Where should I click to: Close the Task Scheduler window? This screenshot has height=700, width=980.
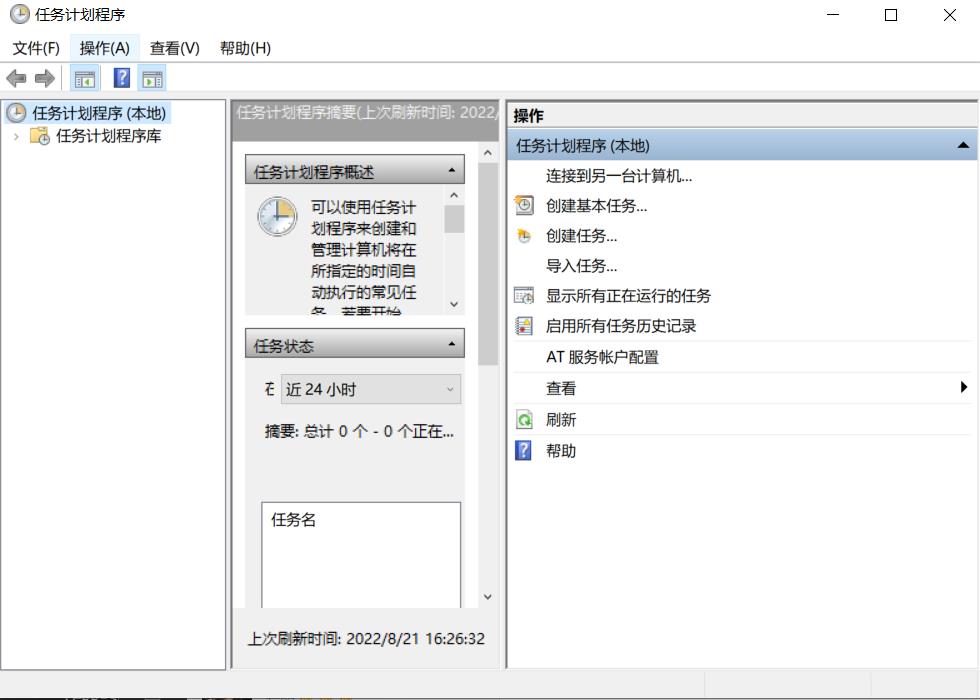click(950, 15)
